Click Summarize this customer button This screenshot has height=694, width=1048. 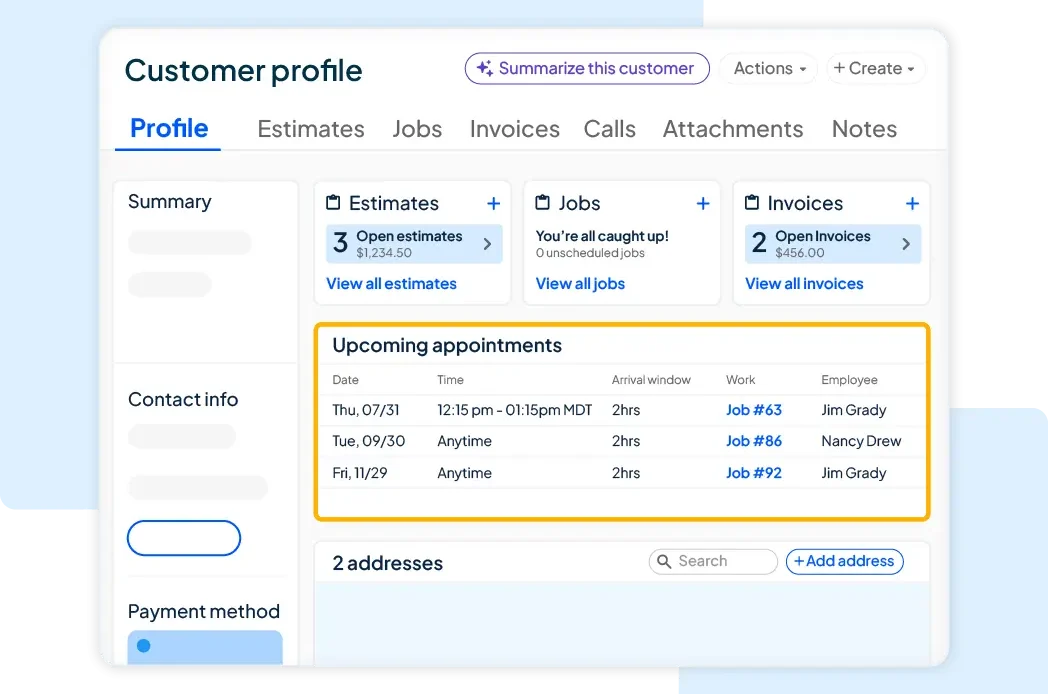(587, 68)
